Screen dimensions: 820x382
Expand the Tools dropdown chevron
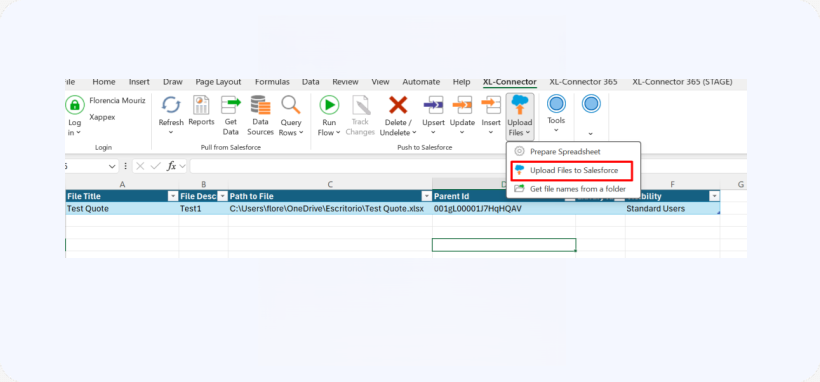pyautogui.click(x=556, y=130)
